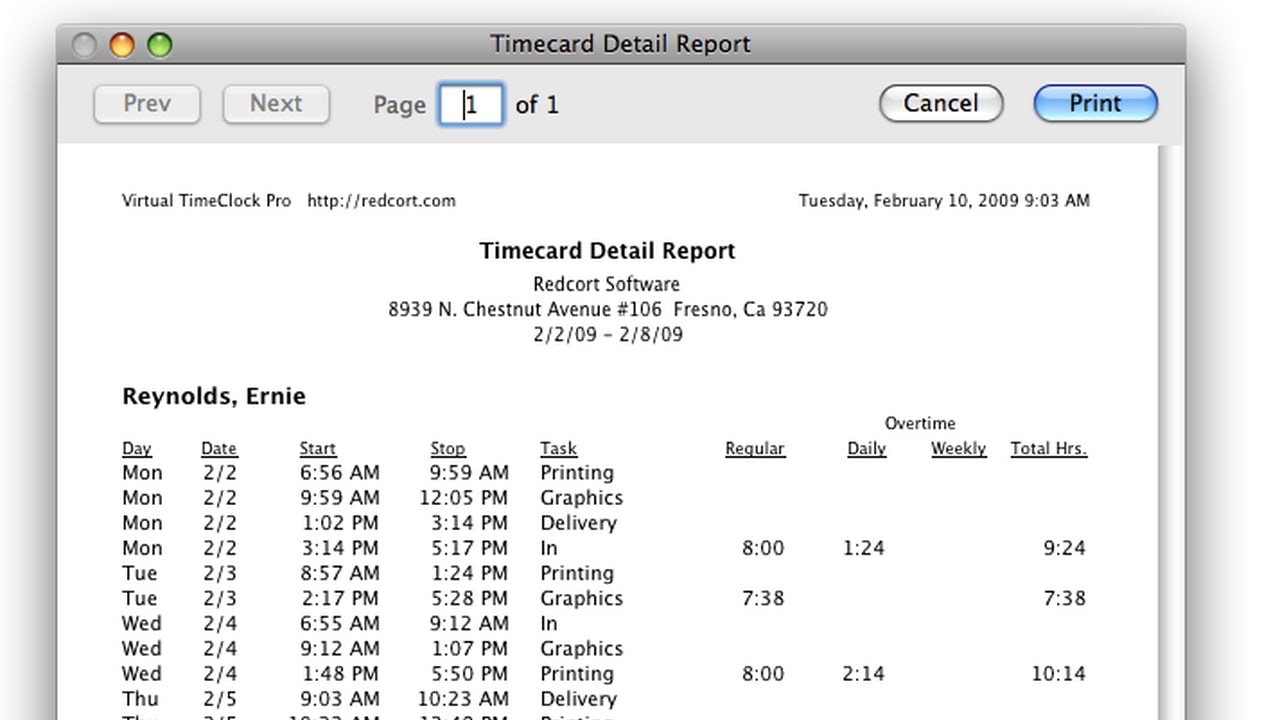Click the 'Regular' column header
The height and width of the screenshot is (720, 1280).
(755, 449)
